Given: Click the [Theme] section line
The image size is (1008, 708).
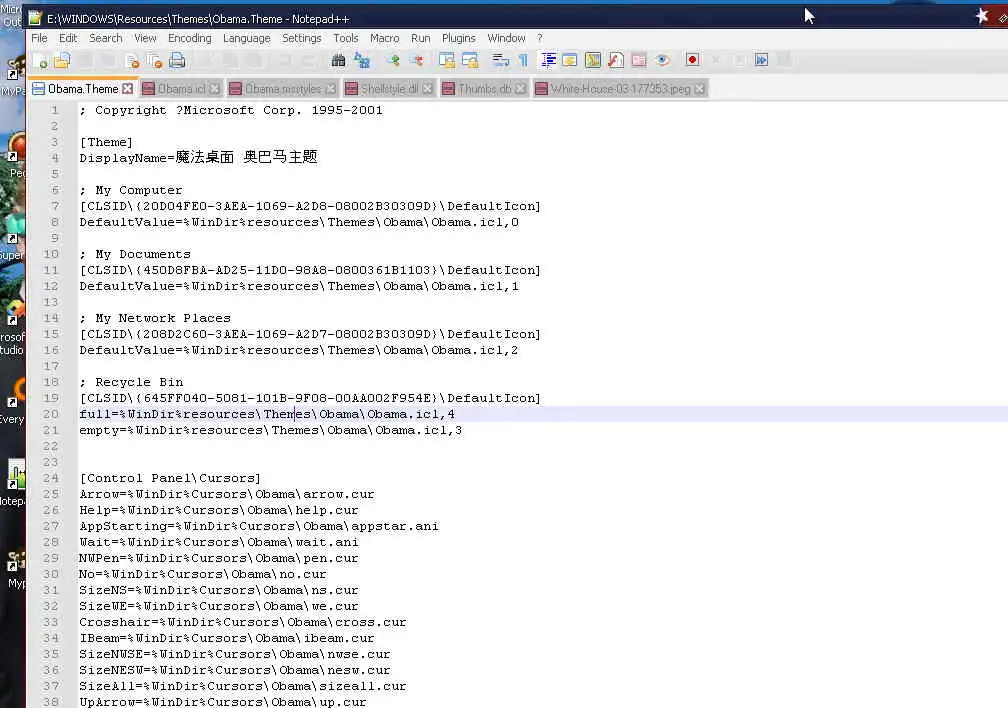Looking at the screenshot, I should [106, 142].
